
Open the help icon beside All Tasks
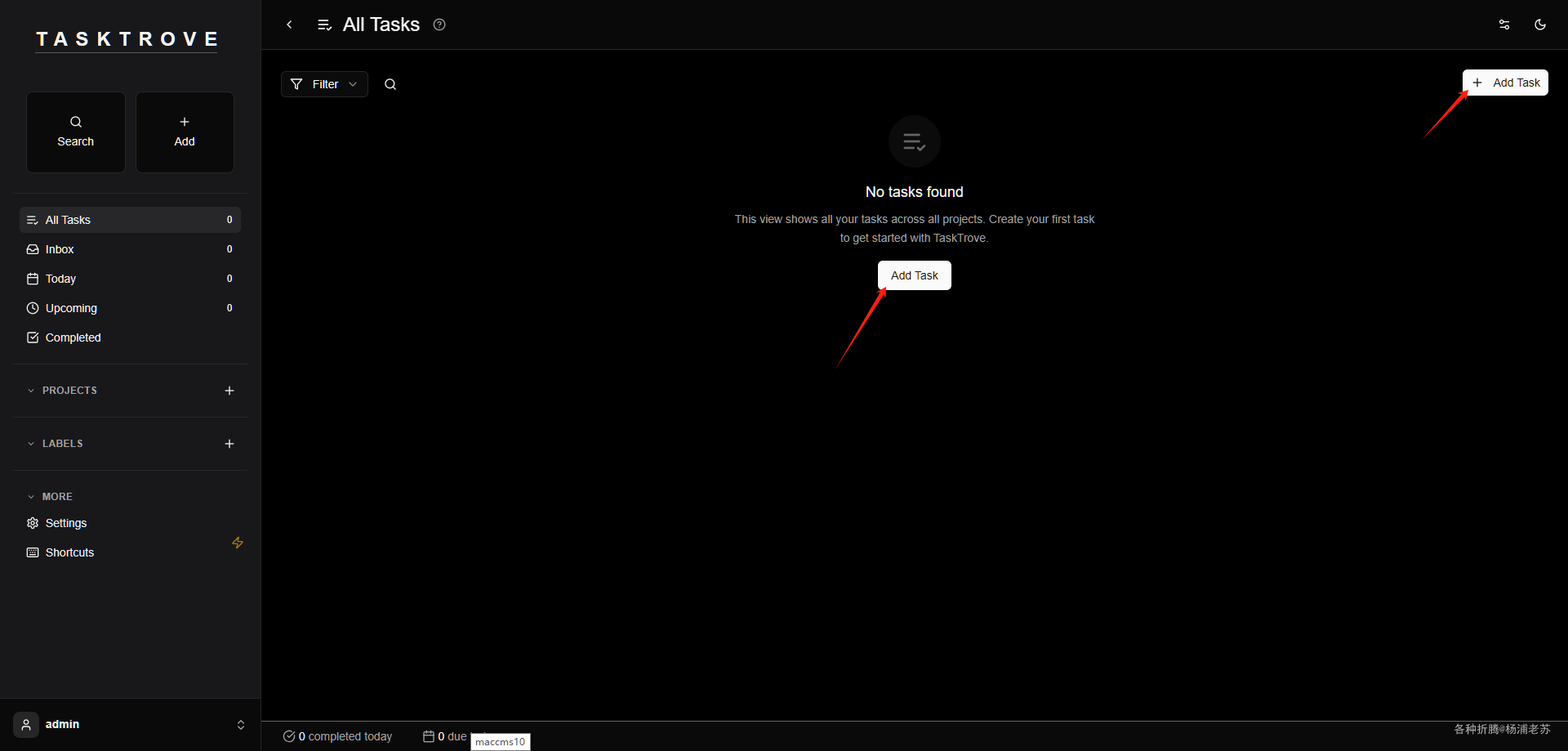pos(439,25)
